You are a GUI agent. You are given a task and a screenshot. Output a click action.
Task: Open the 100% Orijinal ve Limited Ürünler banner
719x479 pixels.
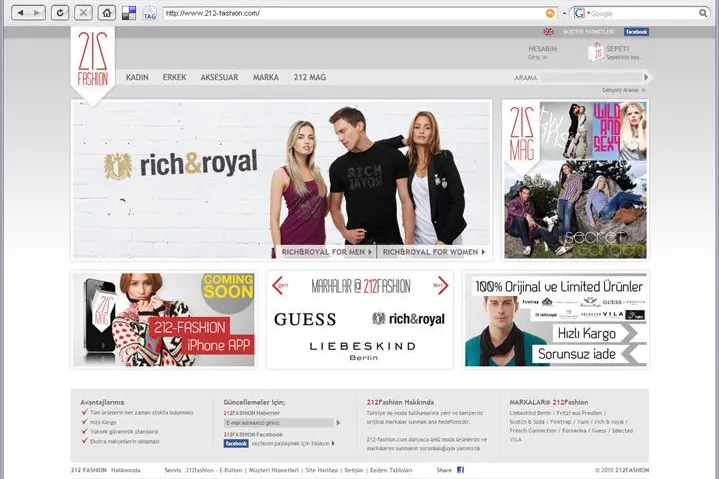556,319
